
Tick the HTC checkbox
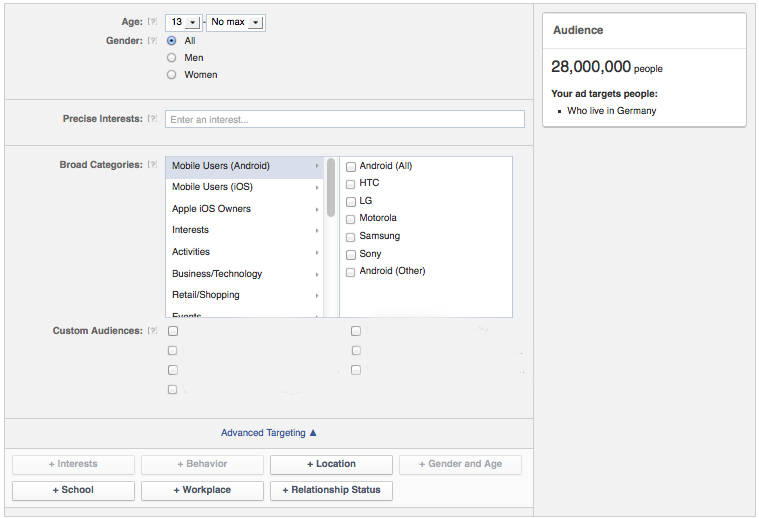[350, 184]
